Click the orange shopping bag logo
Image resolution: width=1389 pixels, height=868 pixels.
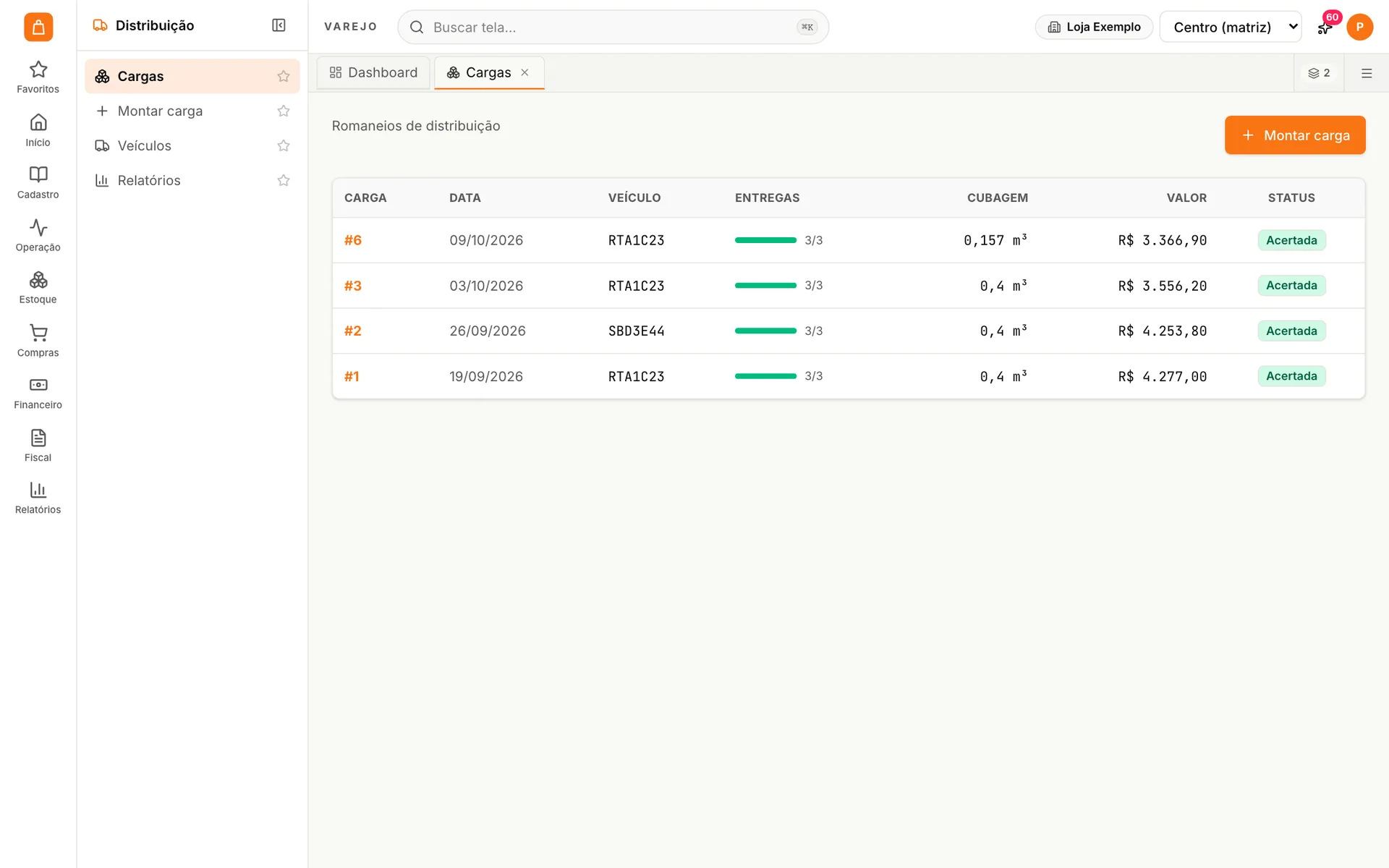point(38,27)
